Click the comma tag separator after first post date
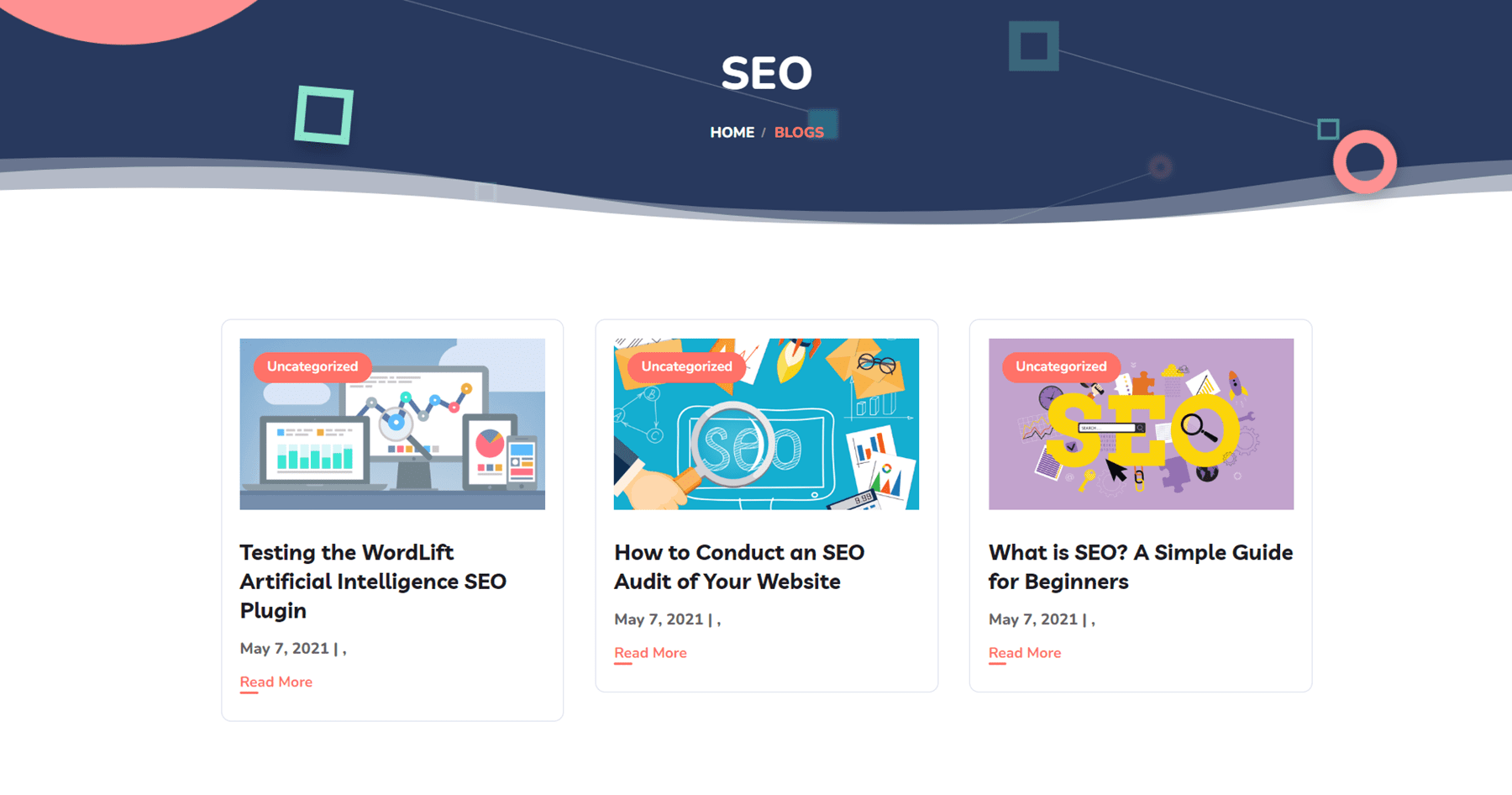The height and width of the screenshot is (795, 1512). point(345,648)
